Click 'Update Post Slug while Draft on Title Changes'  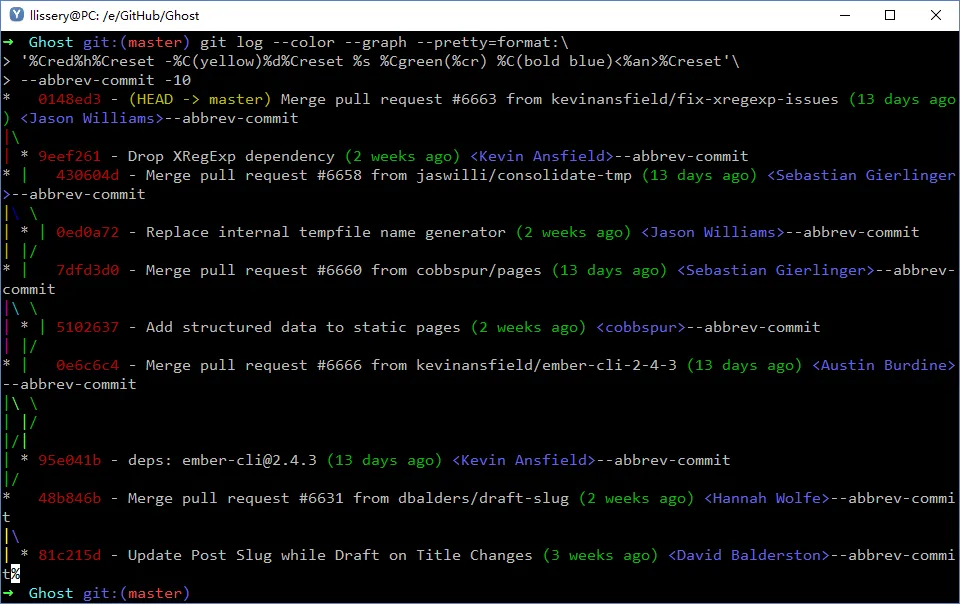[330, 554]
